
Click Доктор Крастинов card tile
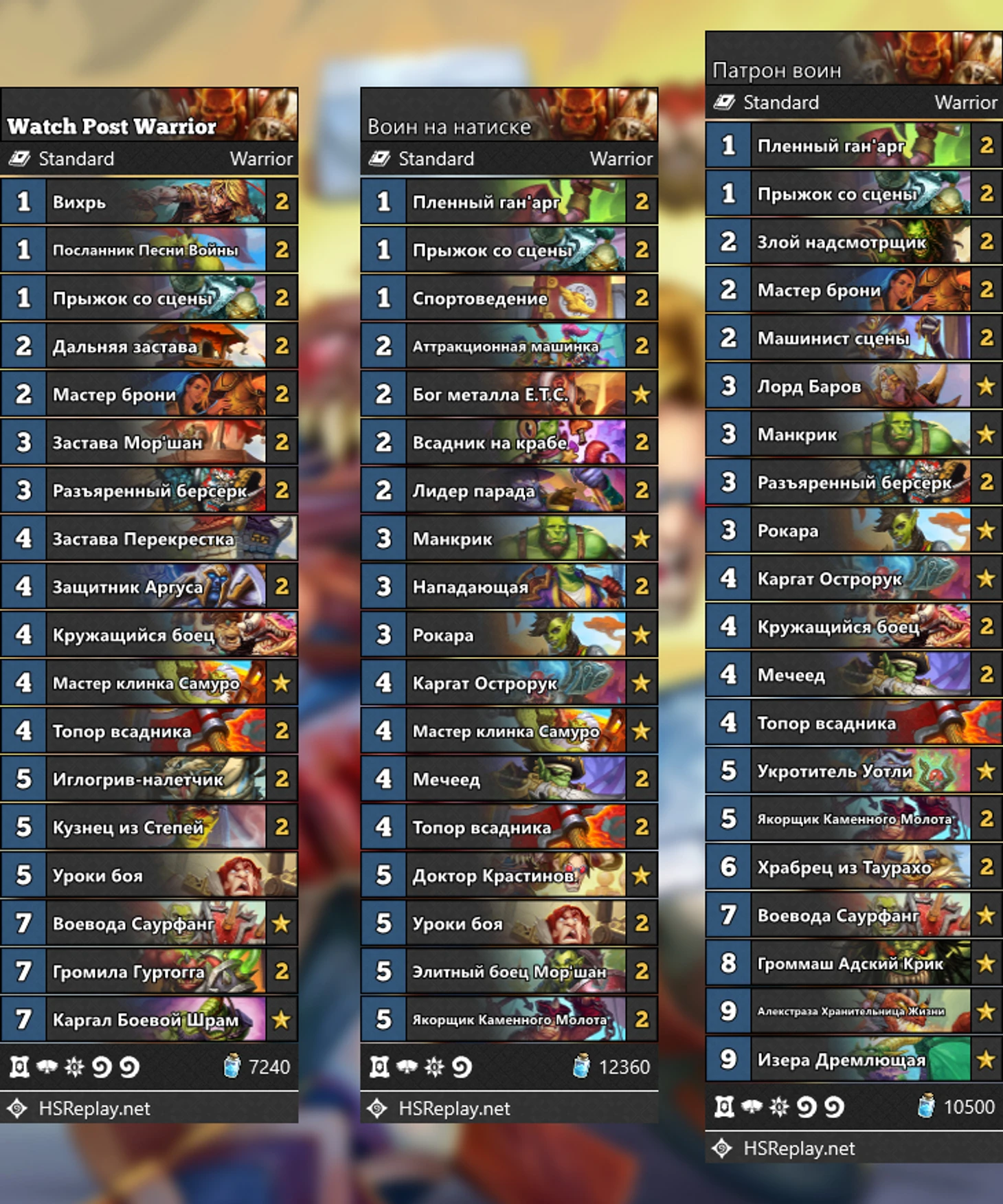tap(509, 875)
